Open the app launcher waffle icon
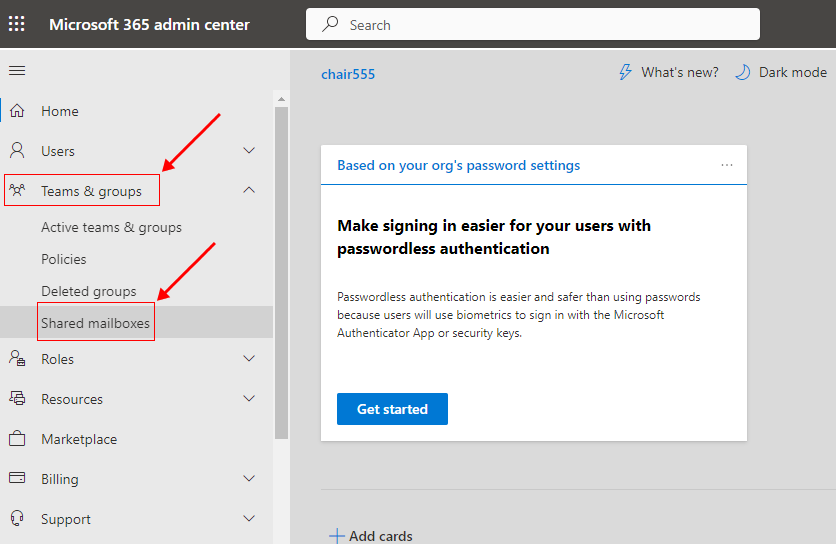 click(x=17, y=24)
